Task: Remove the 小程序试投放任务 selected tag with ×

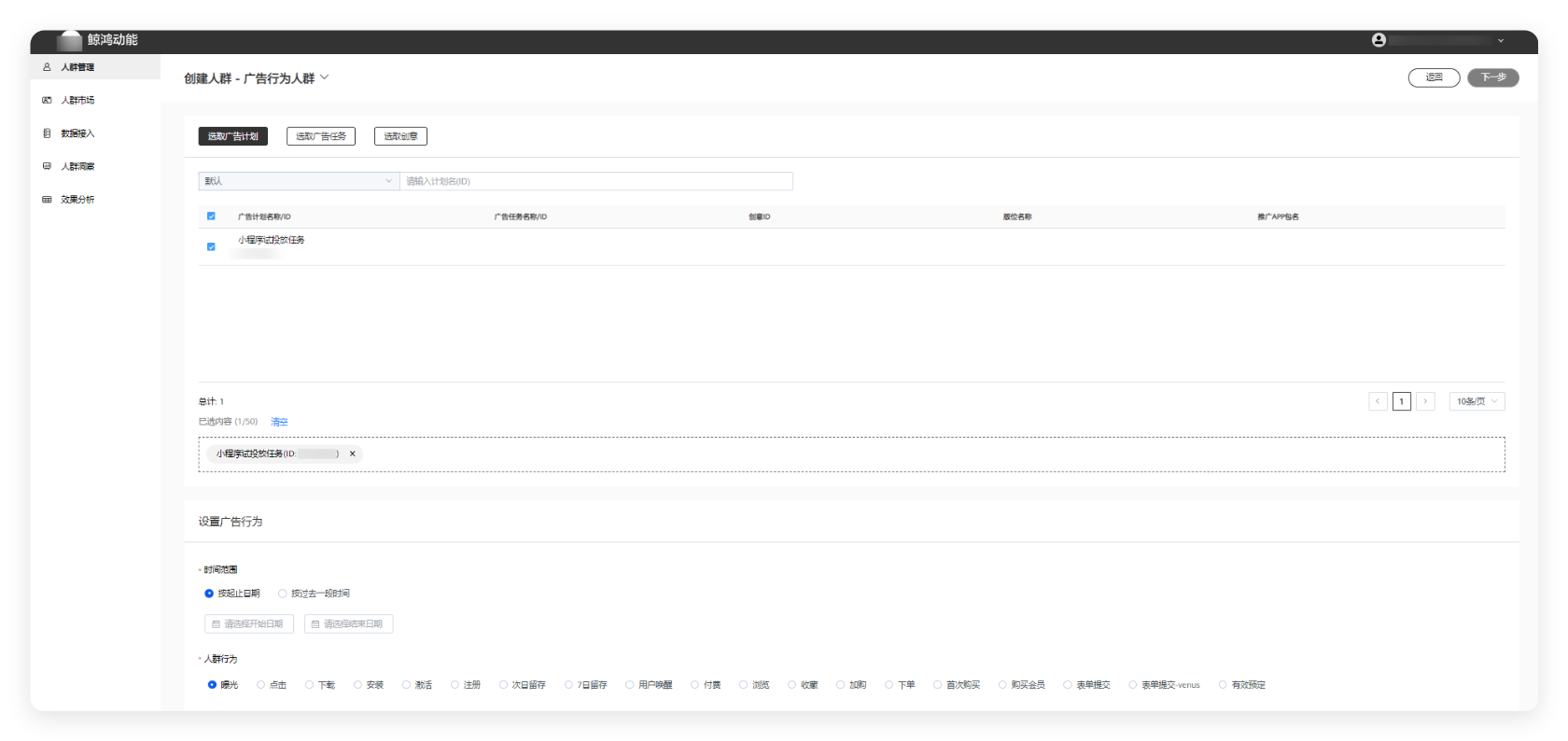Action: (352, 454)
